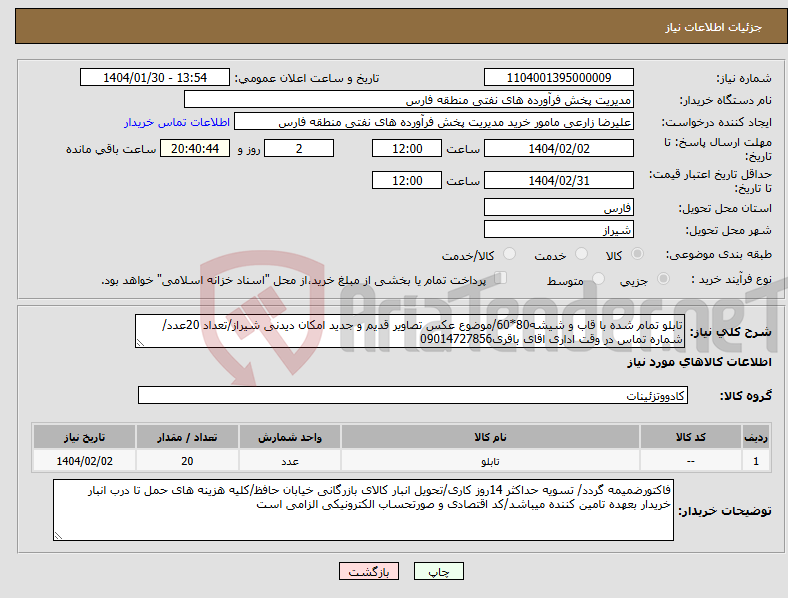The width and height of the screenshot is (788, 598).
Task: Select the متوسط purchase type radio
Action: coord(599,278)
